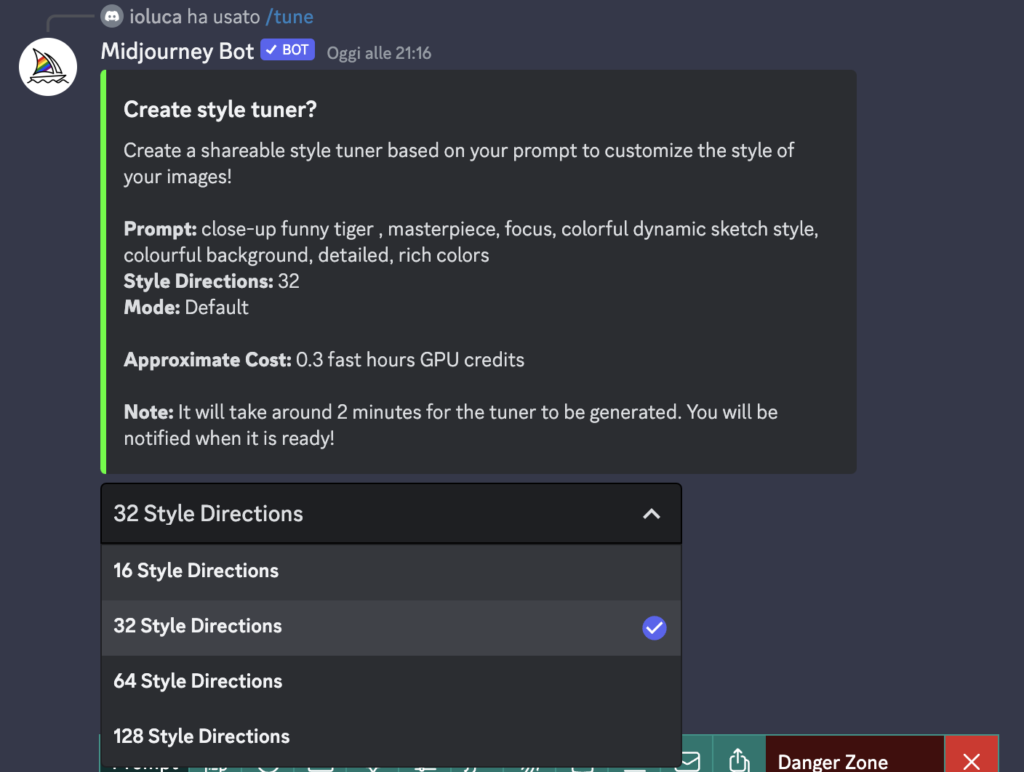Click the 'Oggi alle 21:16' timestamp
Viewport: 1024px width, 772px height.
coord(379,53)
